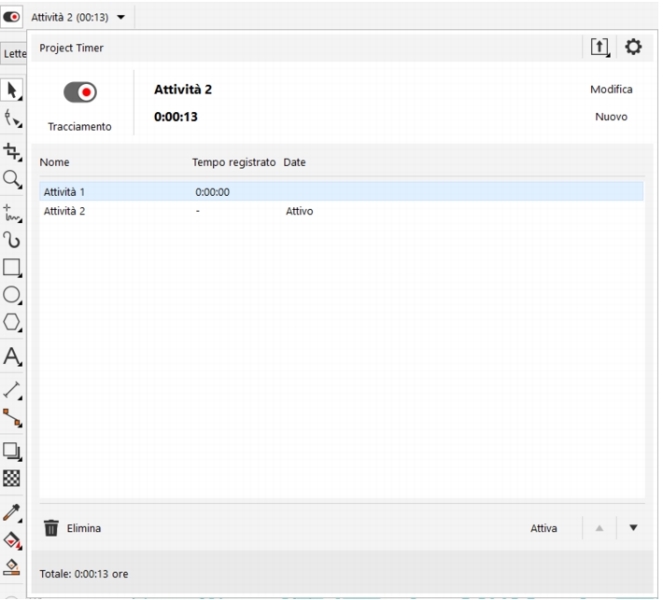Select the Pick tool arrow
This screenshot has width=663, height=600.
click(13, 90)
